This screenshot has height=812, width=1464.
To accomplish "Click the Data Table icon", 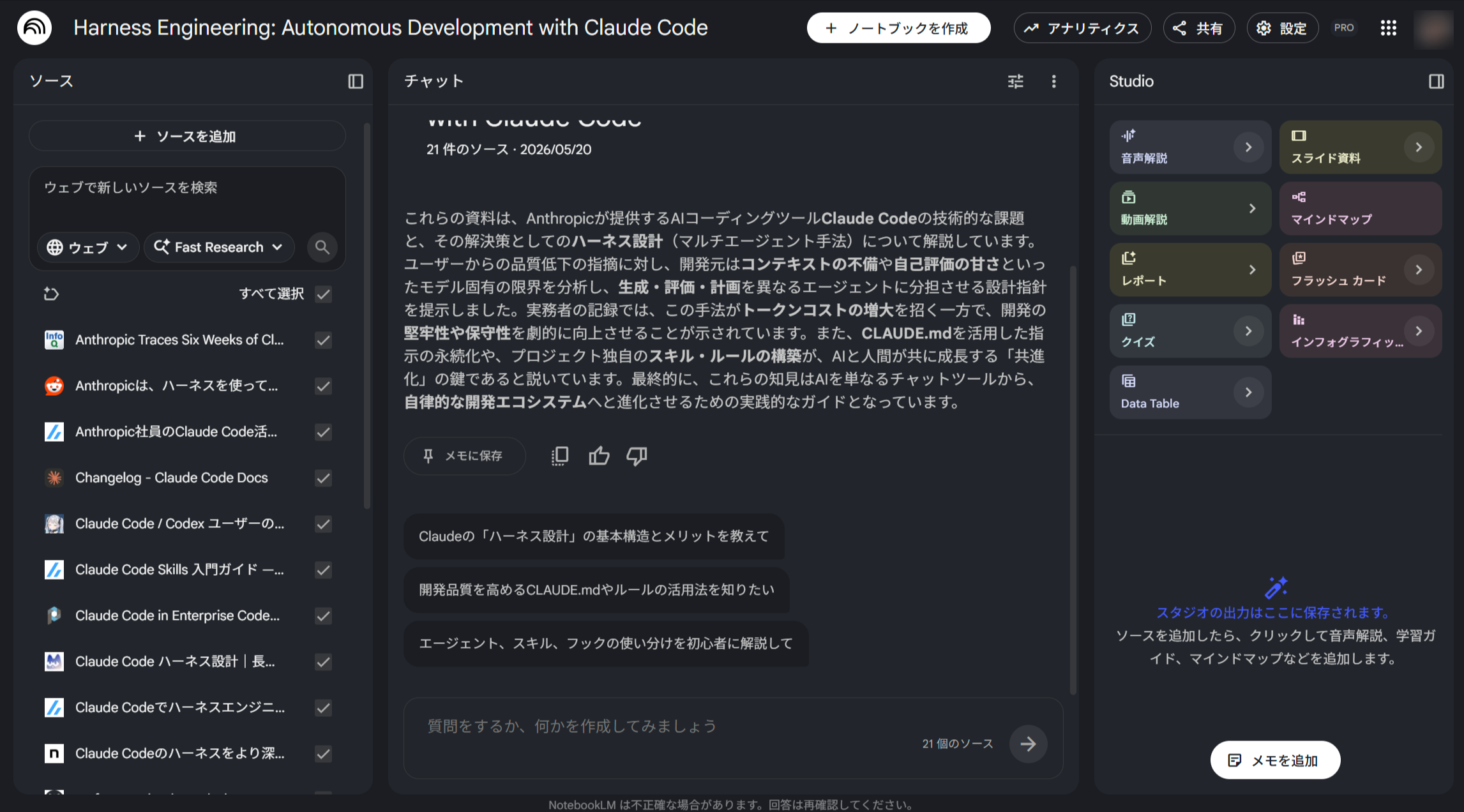I will (1128, 381).
